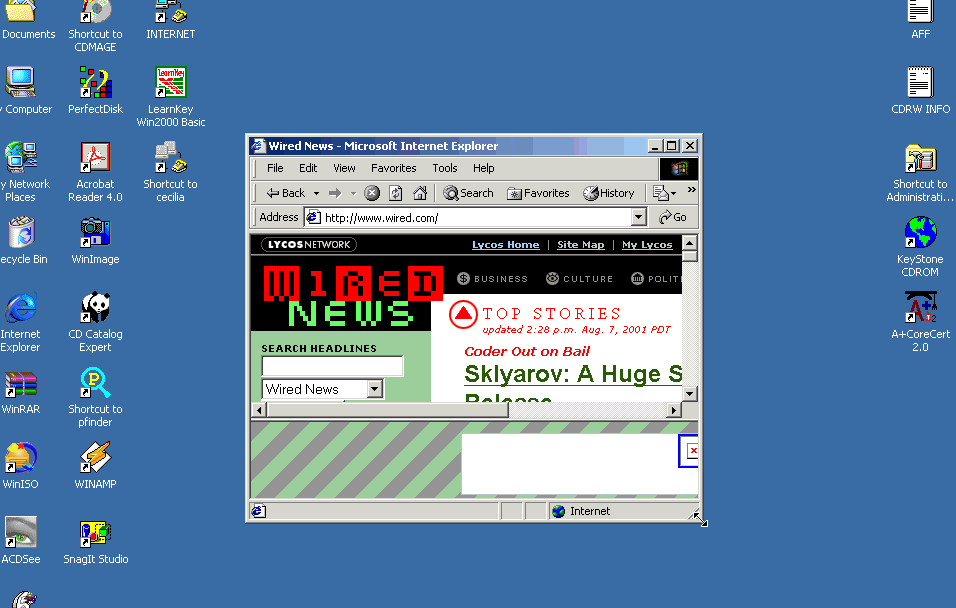Select the KeyStone CDROM globe icon
The width and height of the screenshot is (956, 608).
click(x=920, y=247)
